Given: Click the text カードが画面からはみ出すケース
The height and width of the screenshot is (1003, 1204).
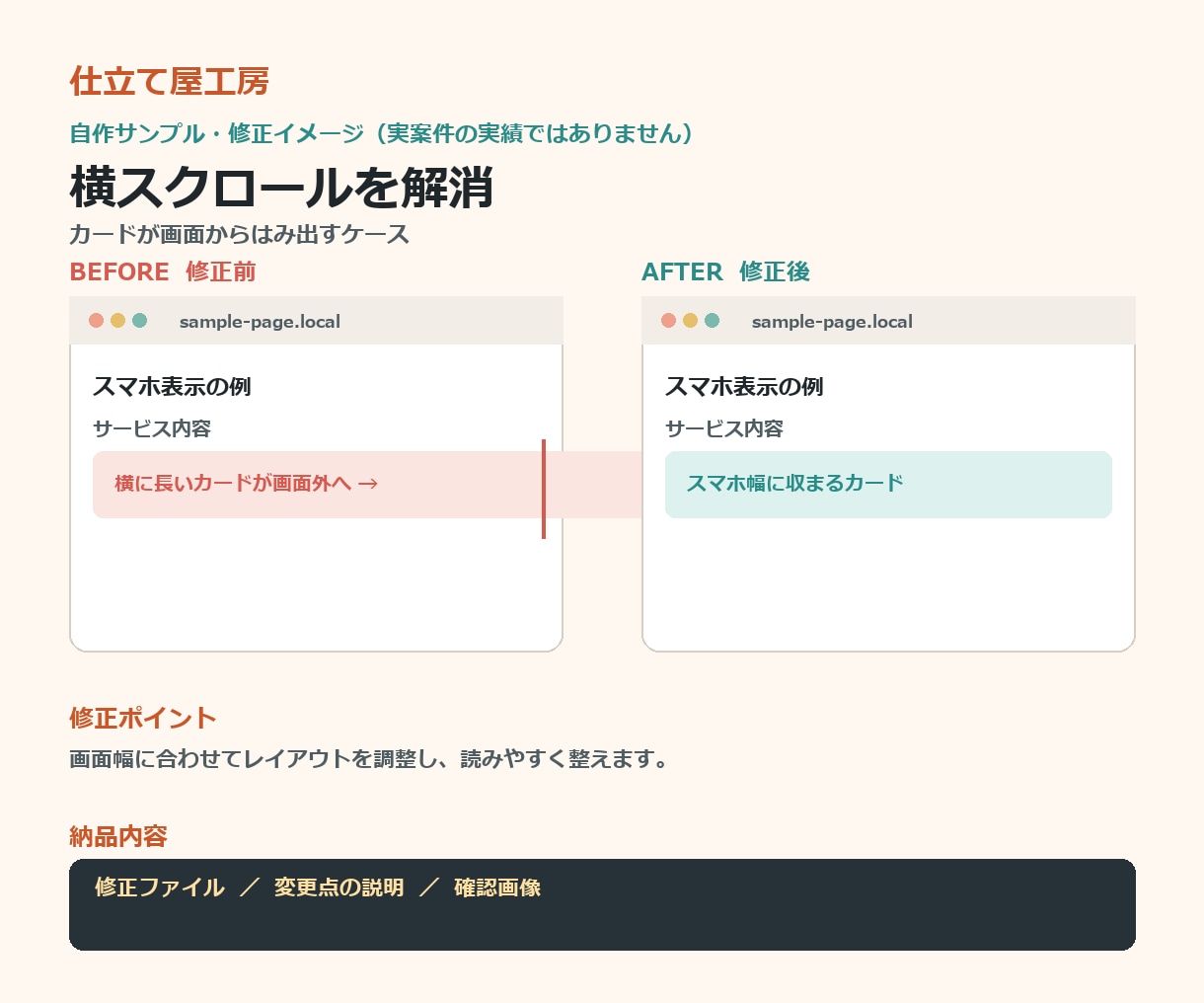Looking at the screenshot, I should [239, 235].
